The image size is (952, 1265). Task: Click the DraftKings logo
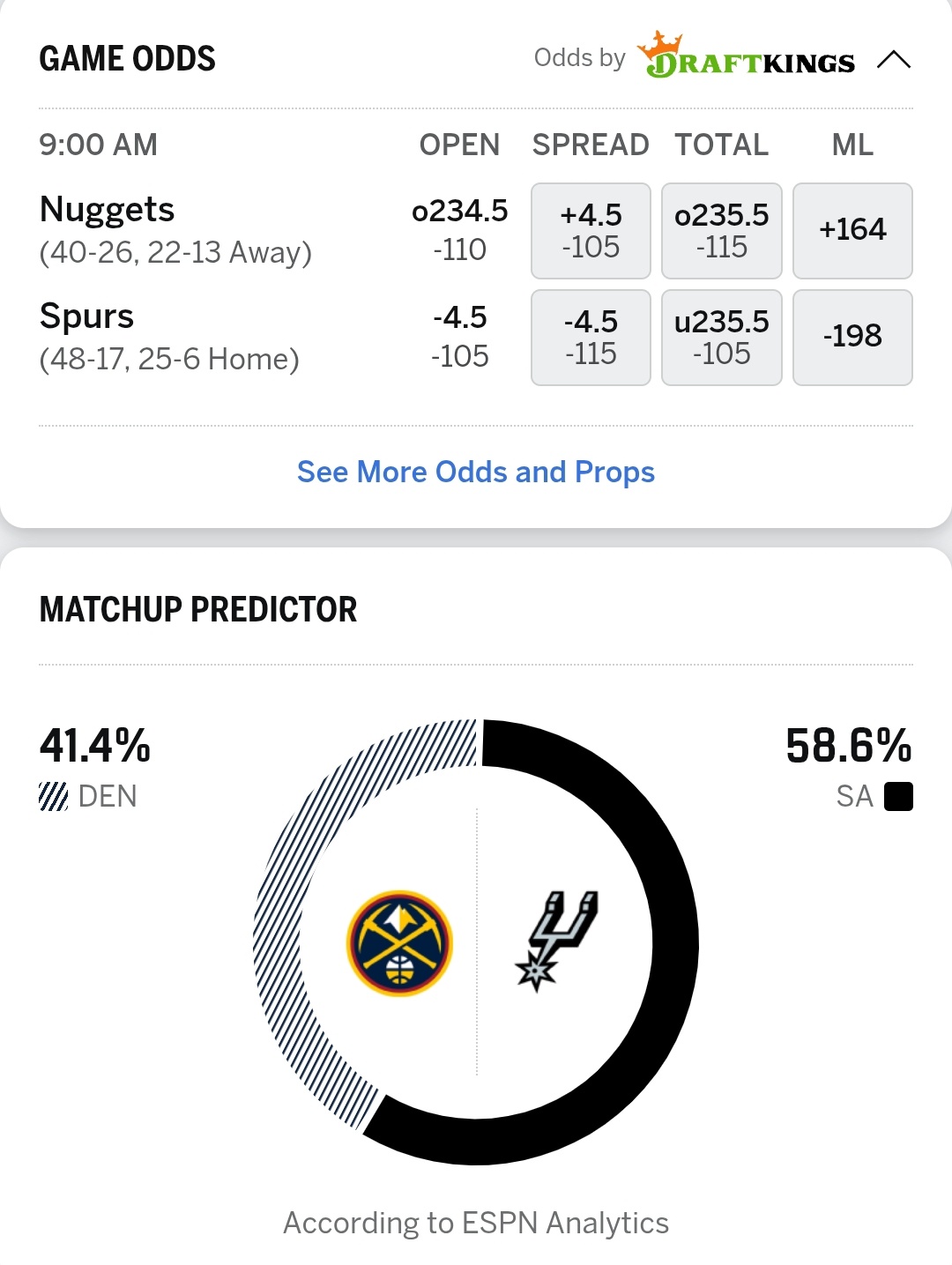coord(747,56)
